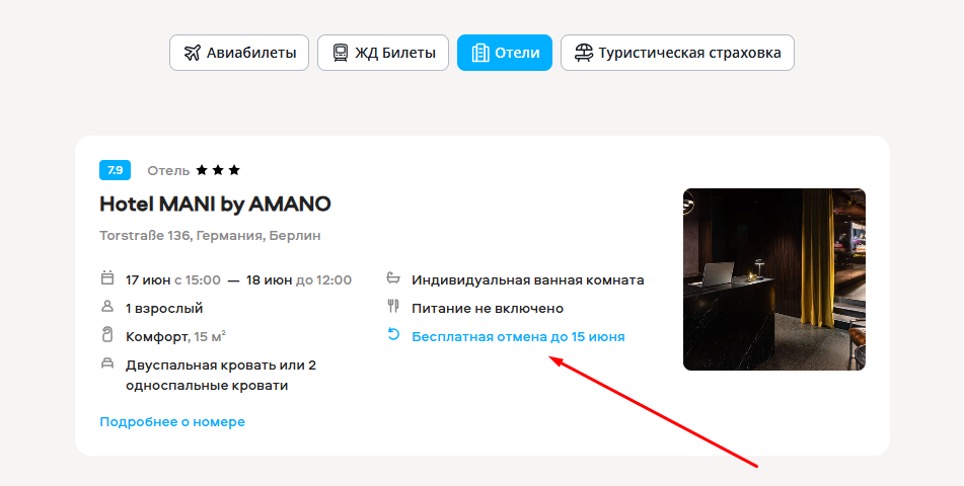The width and height of the screenshot is (964, 486).
Task: Click the calendar icon beside dates
Action: pyautogui.click(x=108, y=278)
